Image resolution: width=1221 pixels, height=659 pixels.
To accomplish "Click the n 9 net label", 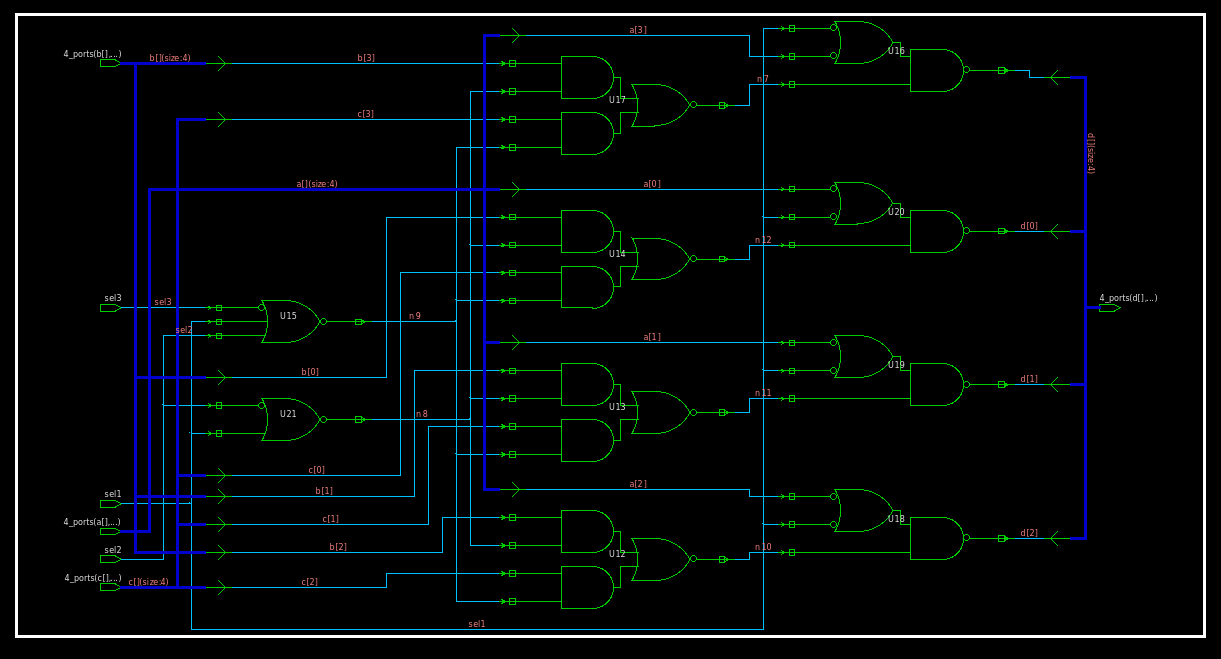I will (414, 315).
